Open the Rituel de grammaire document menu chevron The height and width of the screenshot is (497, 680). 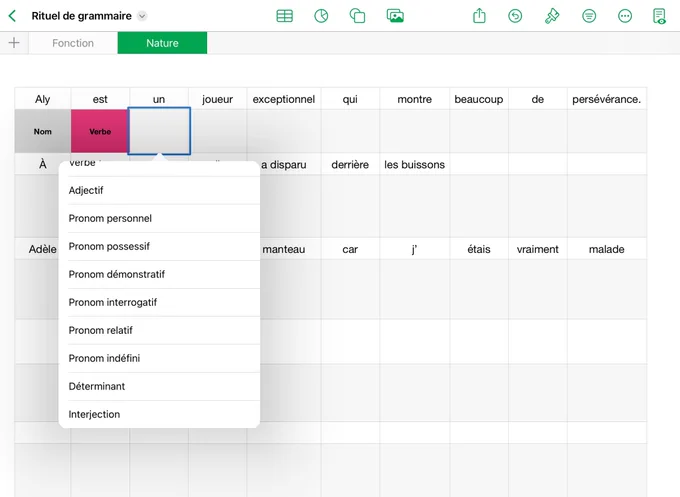coord(142,16)
